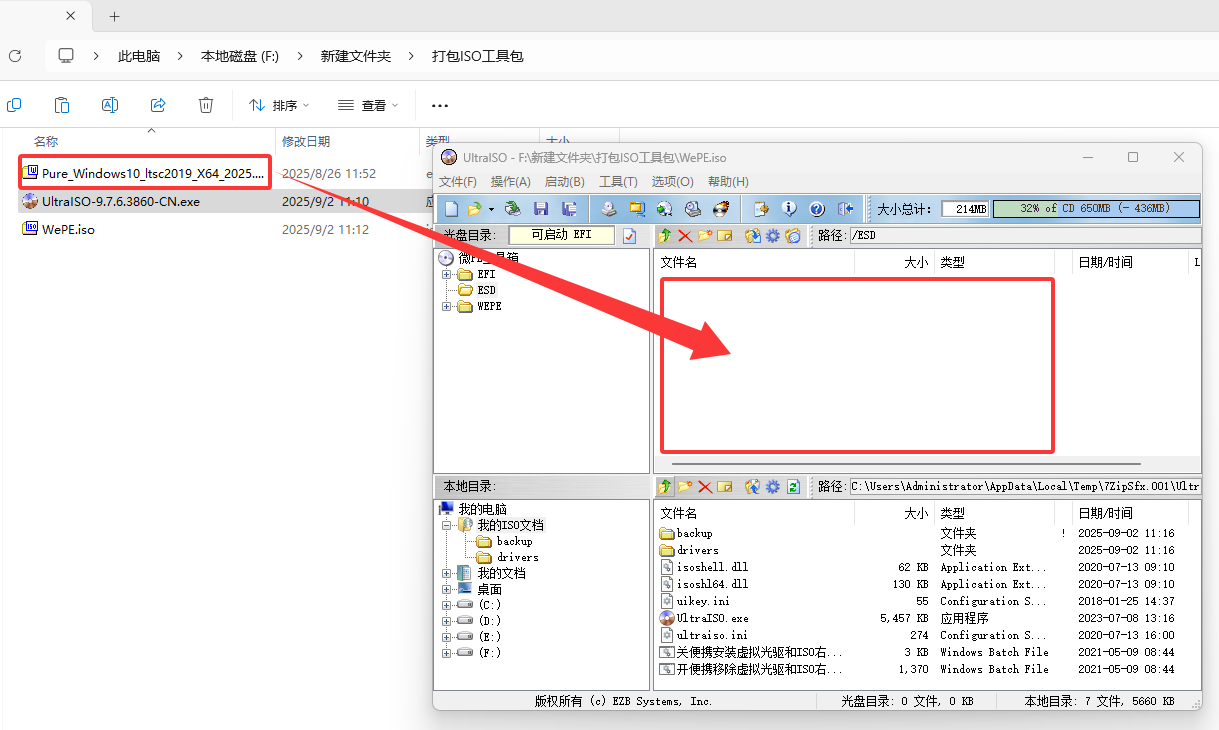Toggle the bootable checkbox beside 可启动 EFI
Screen dimensions: 1219x730
(629, 235)
